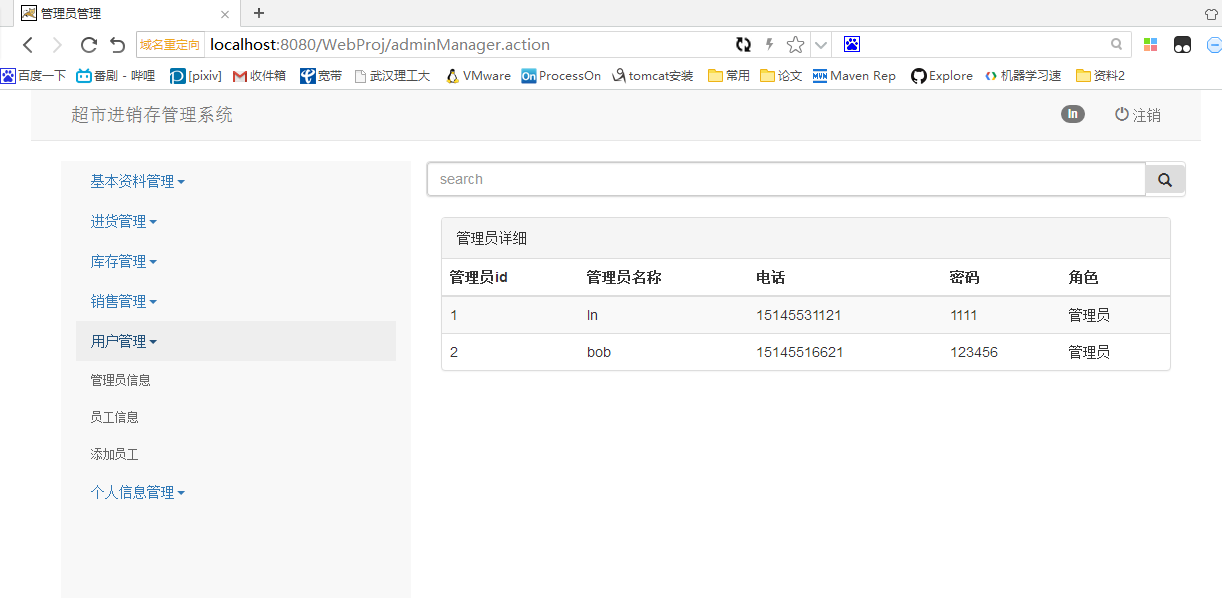Open the 员工信息 submenu item
The width and height of the screenshot is (1222, 598).
click(114, 417)
